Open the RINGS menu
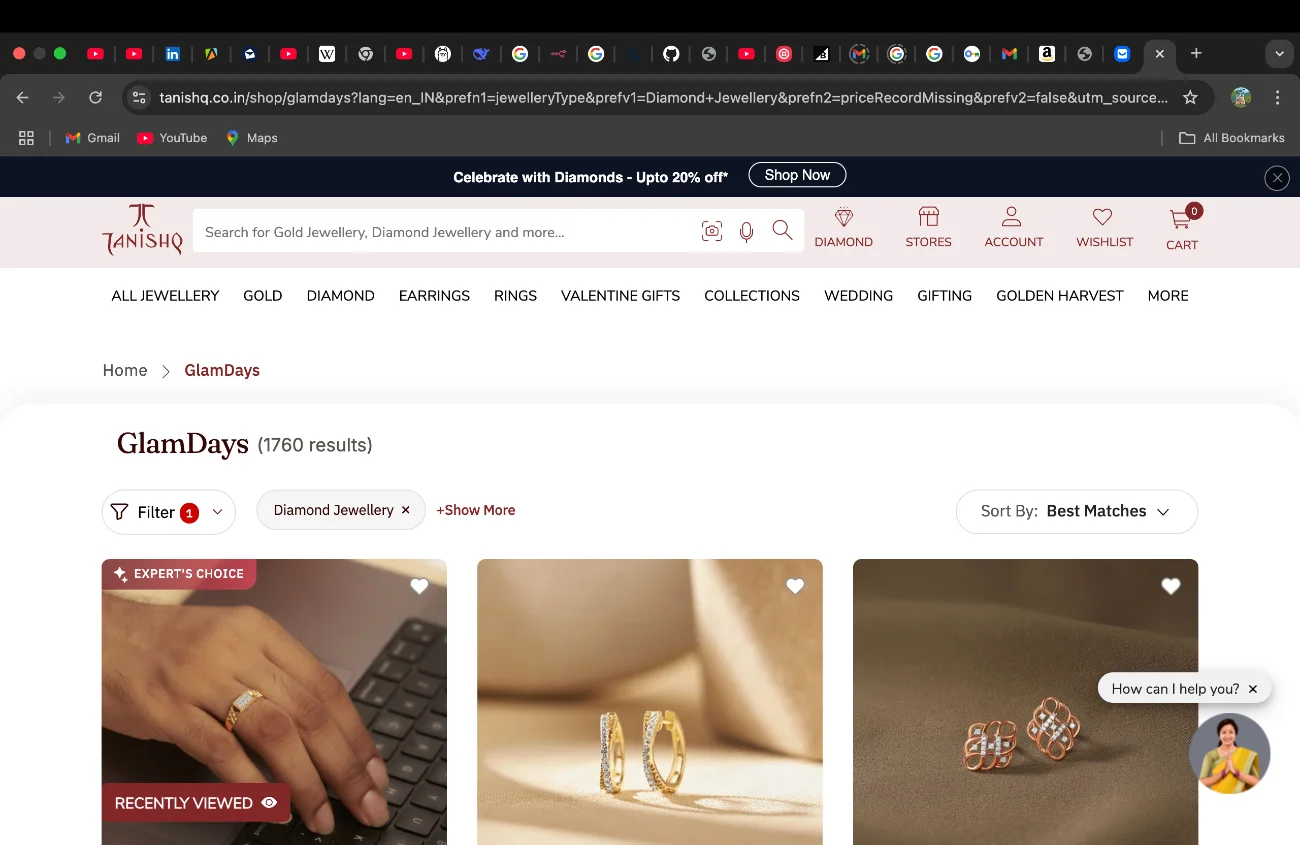This screenshot has width=1300, height=845. [x=515, y=296]
